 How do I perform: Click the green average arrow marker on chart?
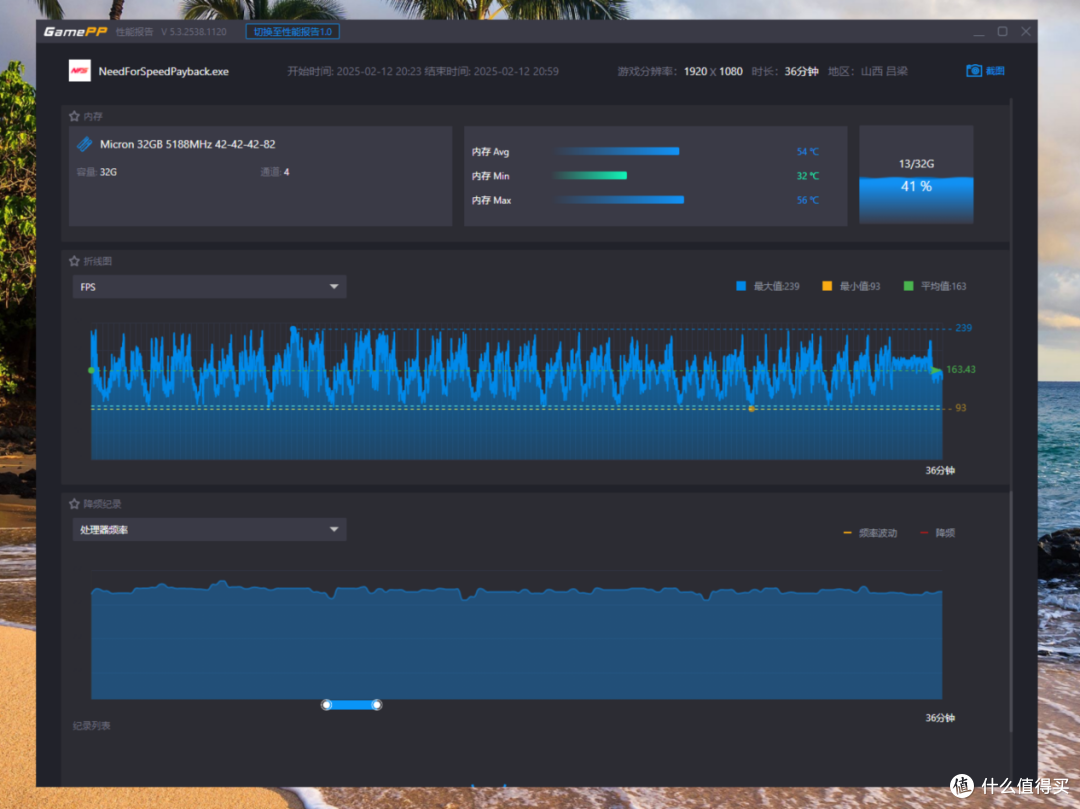937,370
